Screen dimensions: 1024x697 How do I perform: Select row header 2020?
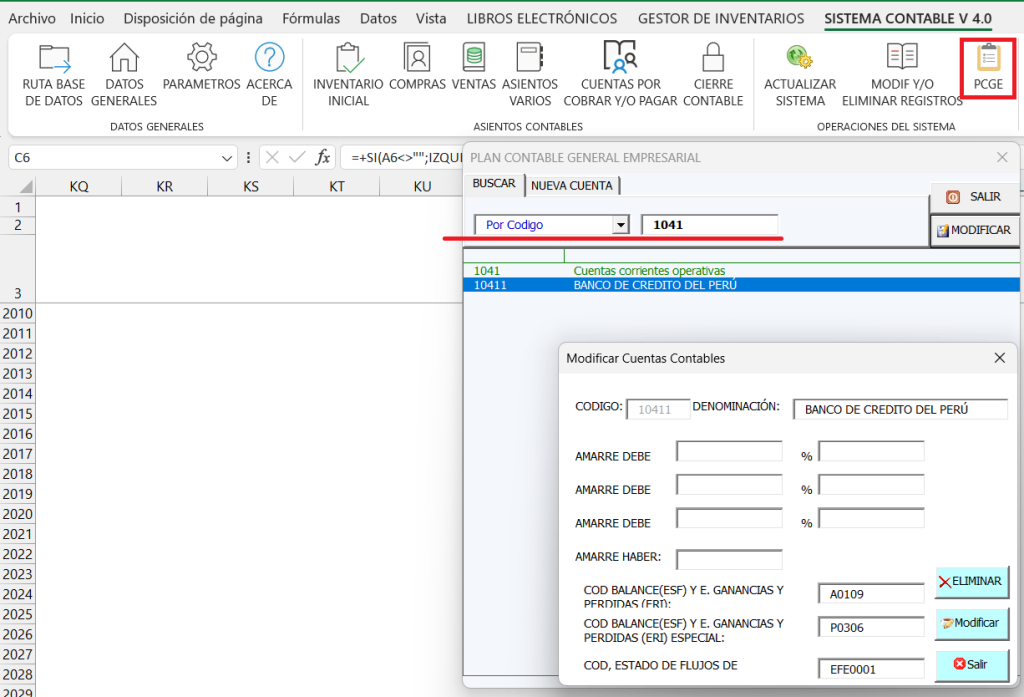18,514
